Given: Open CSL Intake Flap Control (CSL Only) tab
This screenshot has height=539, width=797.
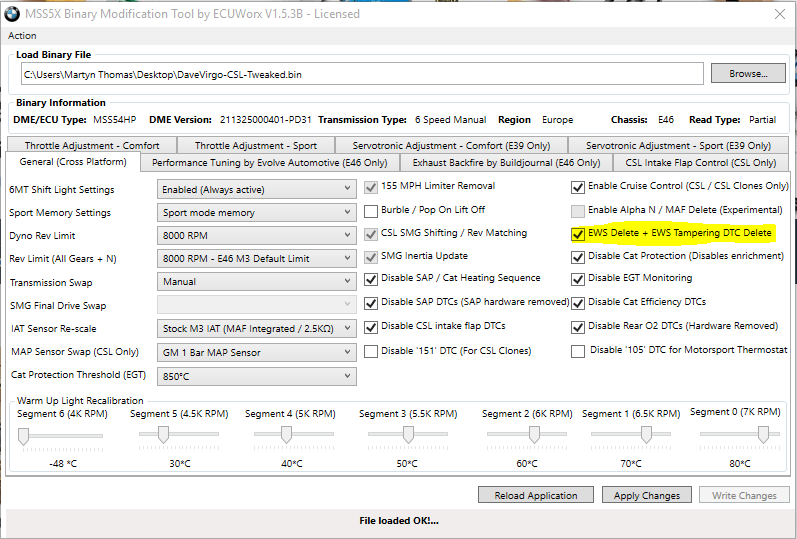Looking at the screenshot, I should coord(701,163).
